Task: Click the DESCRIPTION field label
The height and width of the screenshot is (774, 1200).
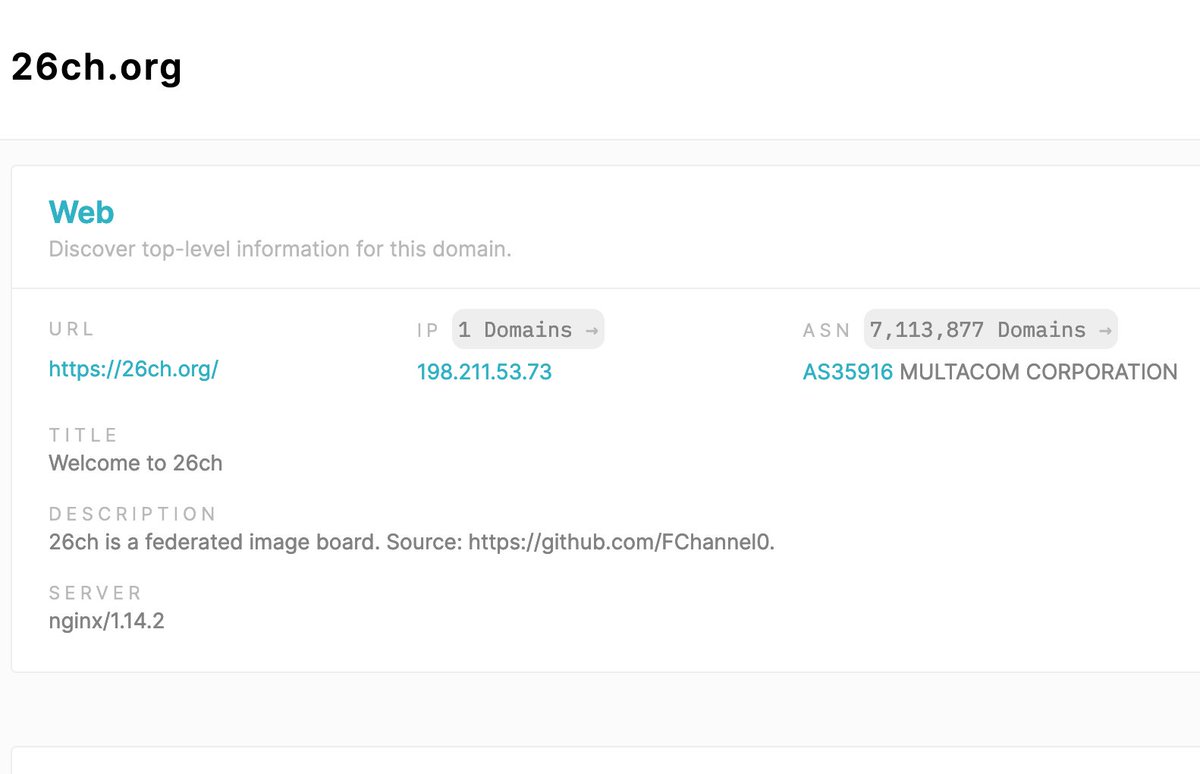Action: pos(133,514)
